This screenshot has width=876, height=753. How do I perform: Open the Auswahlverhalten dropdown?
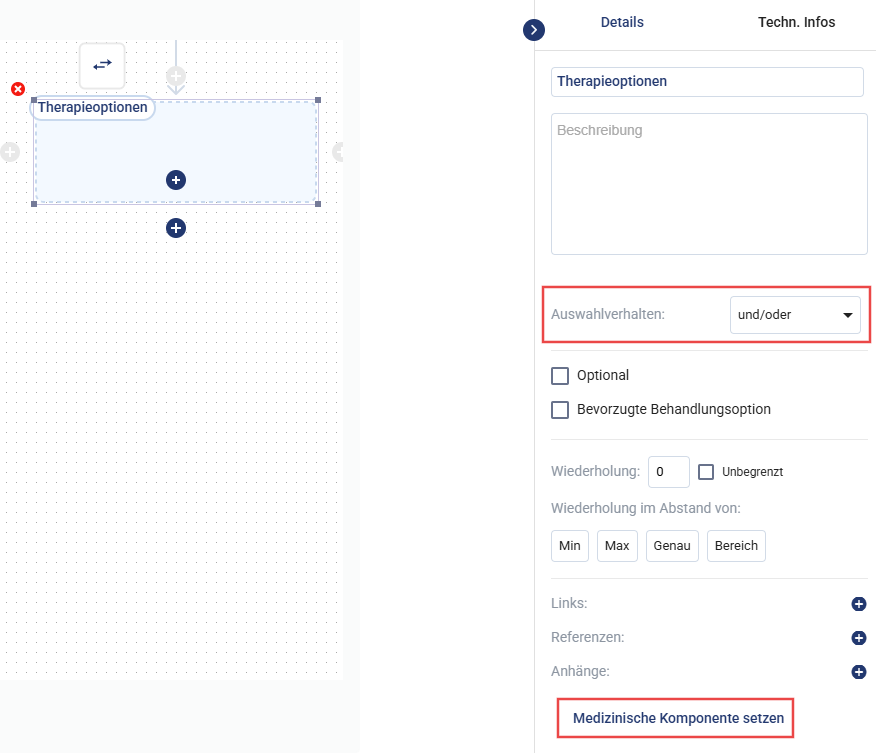click(x=795, y=315)
